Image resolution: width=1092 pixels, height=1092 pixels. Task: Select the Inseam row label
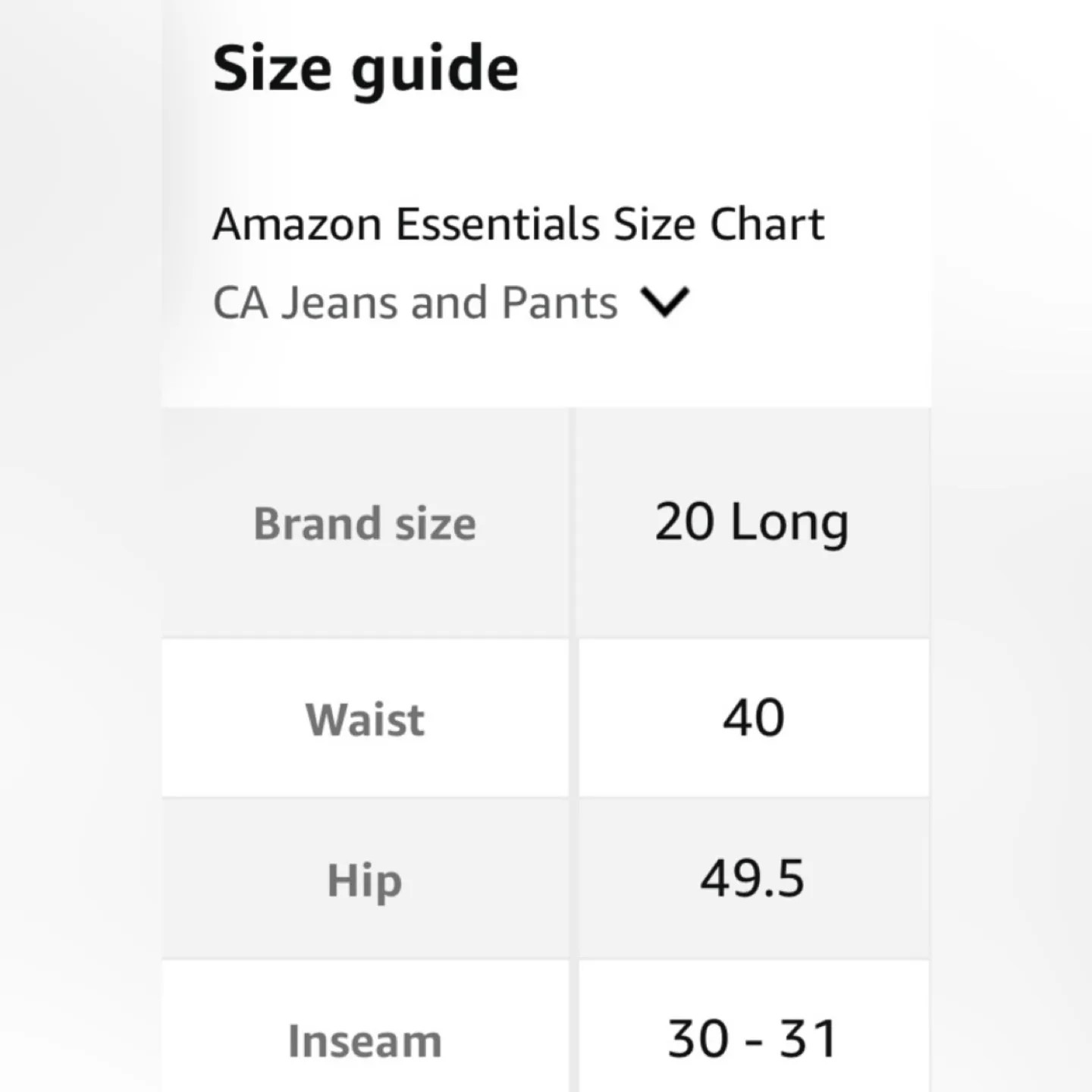(363, 1040)
